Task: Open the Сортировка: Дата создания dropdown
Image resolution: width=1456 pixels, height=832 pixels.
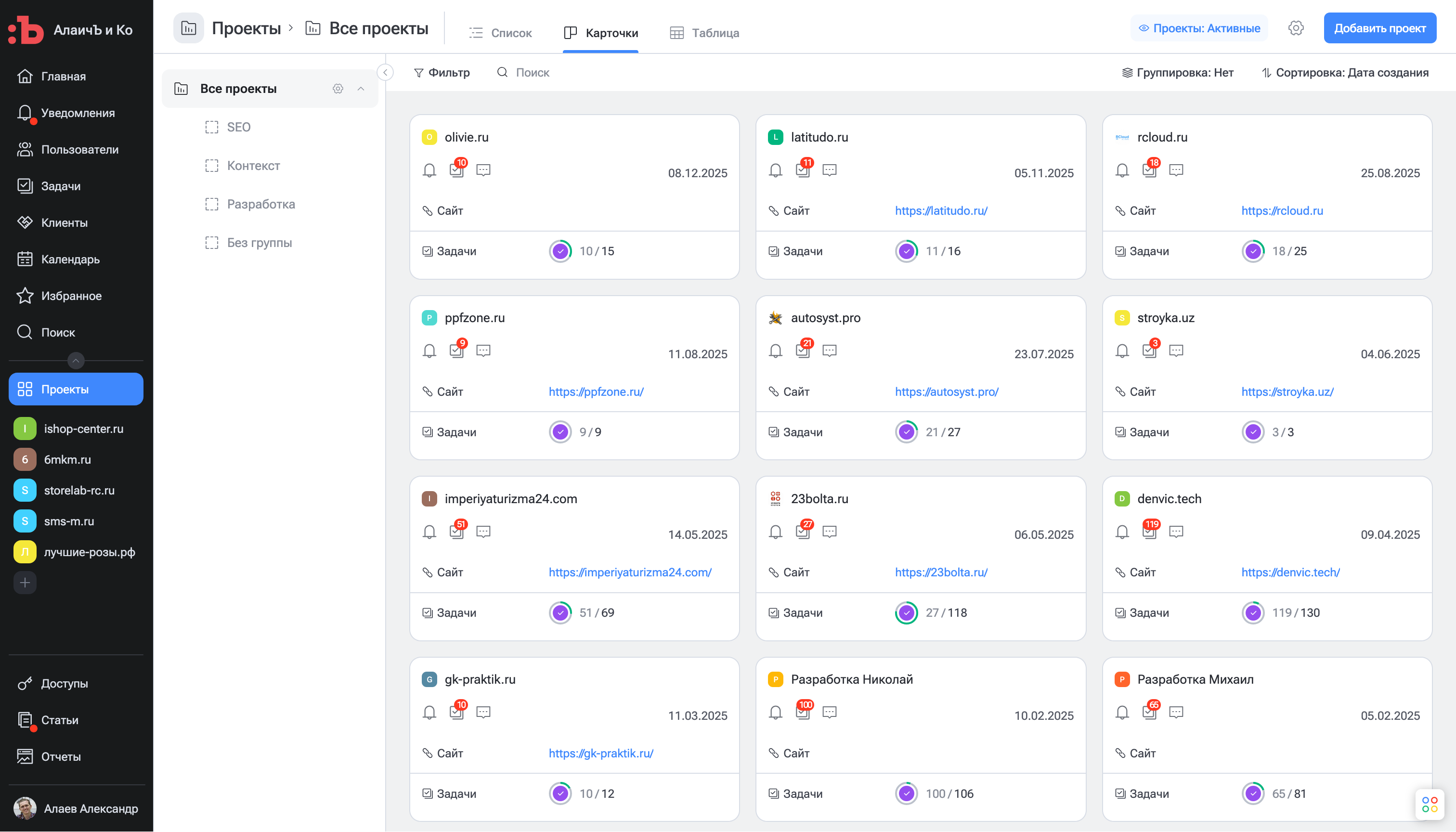Action: [1345, 73]
